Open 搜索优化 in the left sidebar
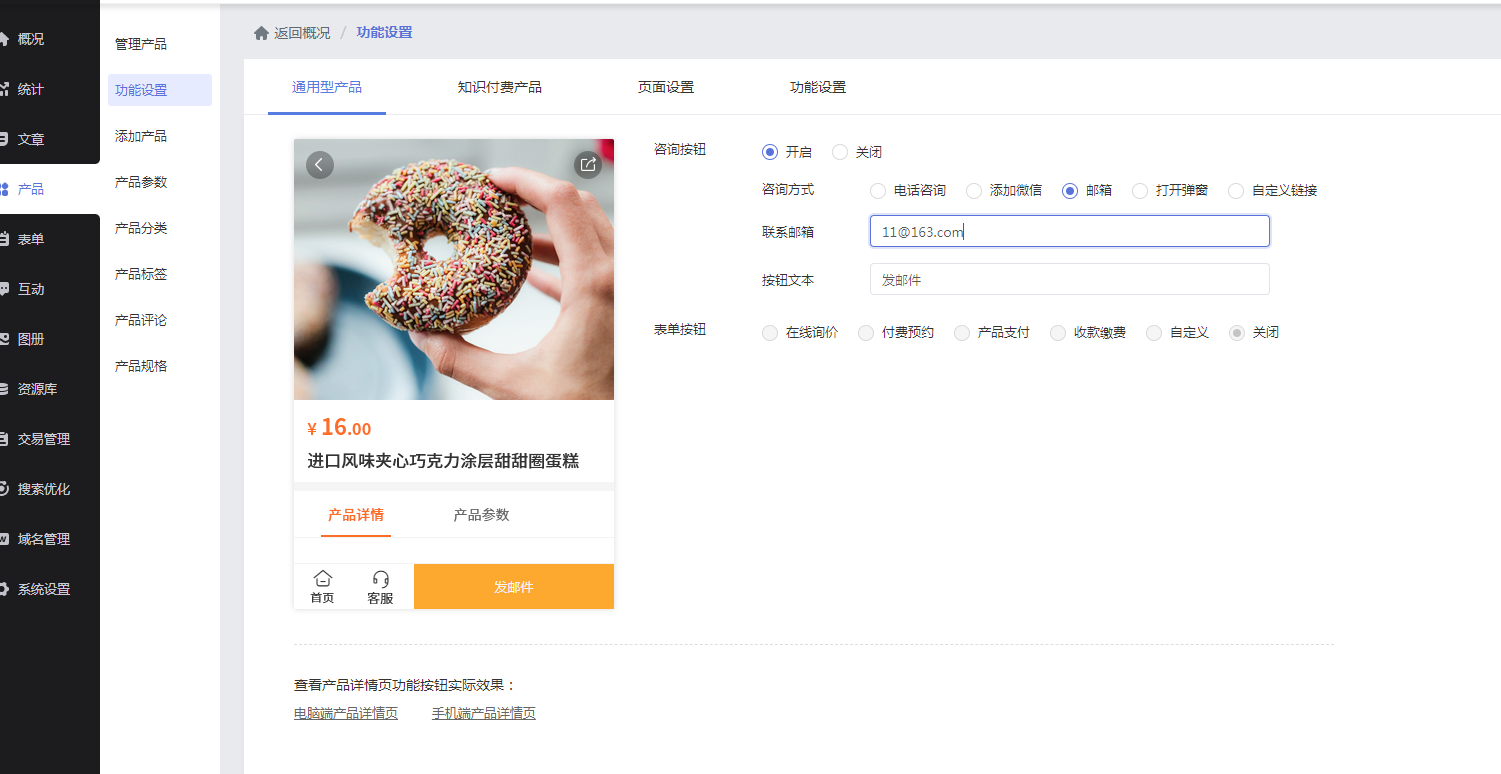 point(43,489)
